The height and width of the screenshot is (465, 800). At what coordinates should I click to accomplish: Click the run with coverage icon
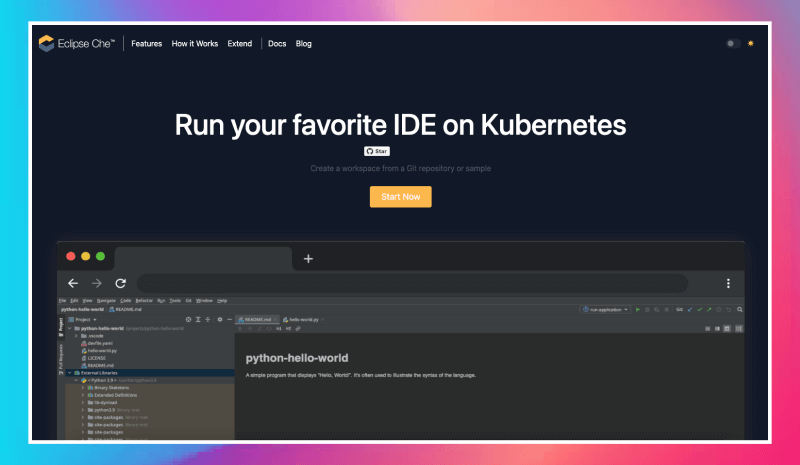pyautogui.click(x=657, y=310)
